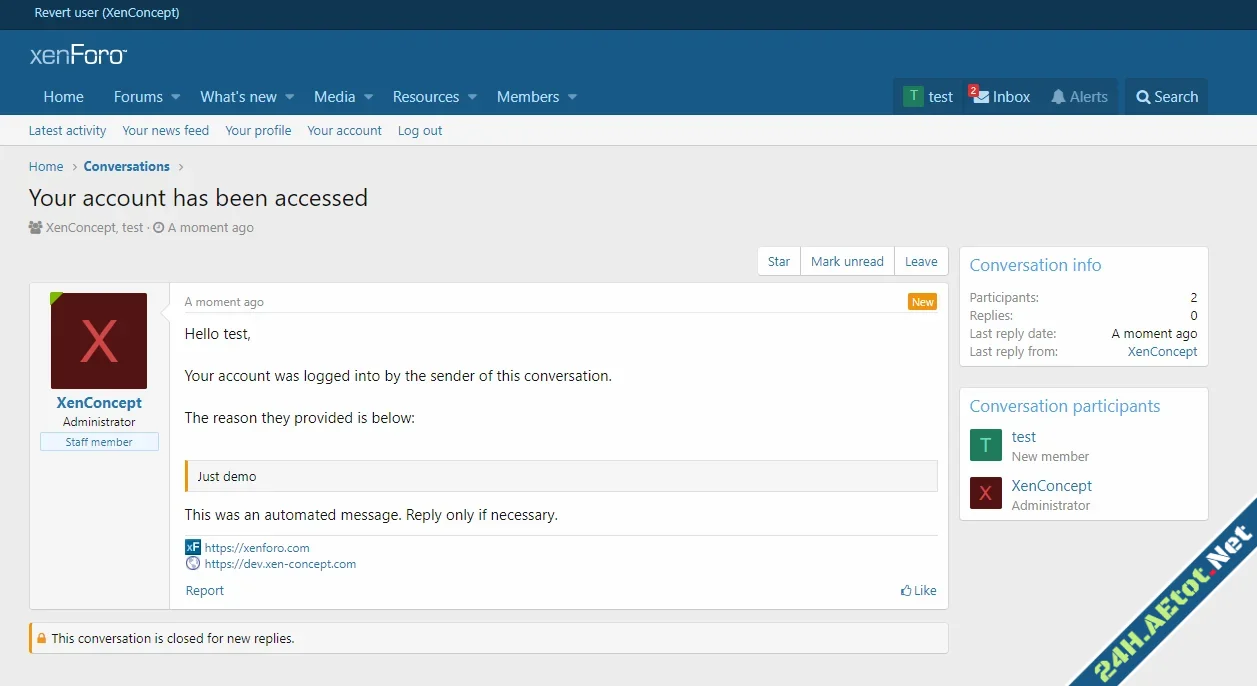The width and height of the screenshot is (1257, 686).
Task: Click XenConcept's red avatar in Conversation participants
Action: tap(985, 494)
